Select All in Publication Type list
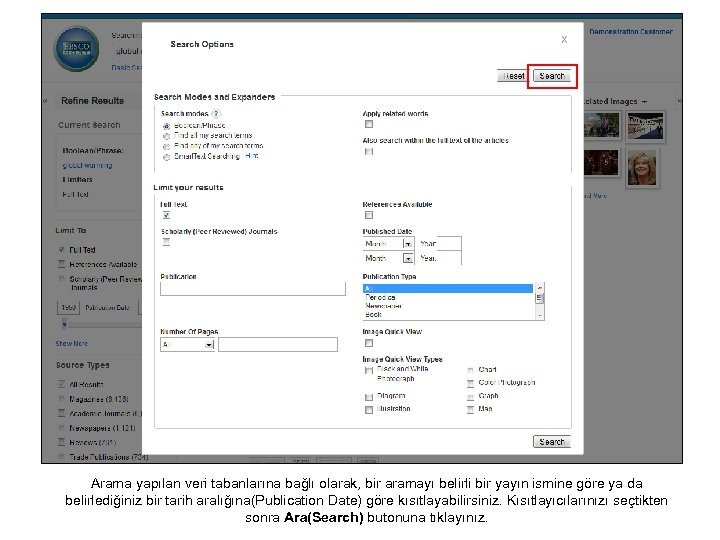The width and height of the screenshot is (720, 540). (x=448, y=288)
